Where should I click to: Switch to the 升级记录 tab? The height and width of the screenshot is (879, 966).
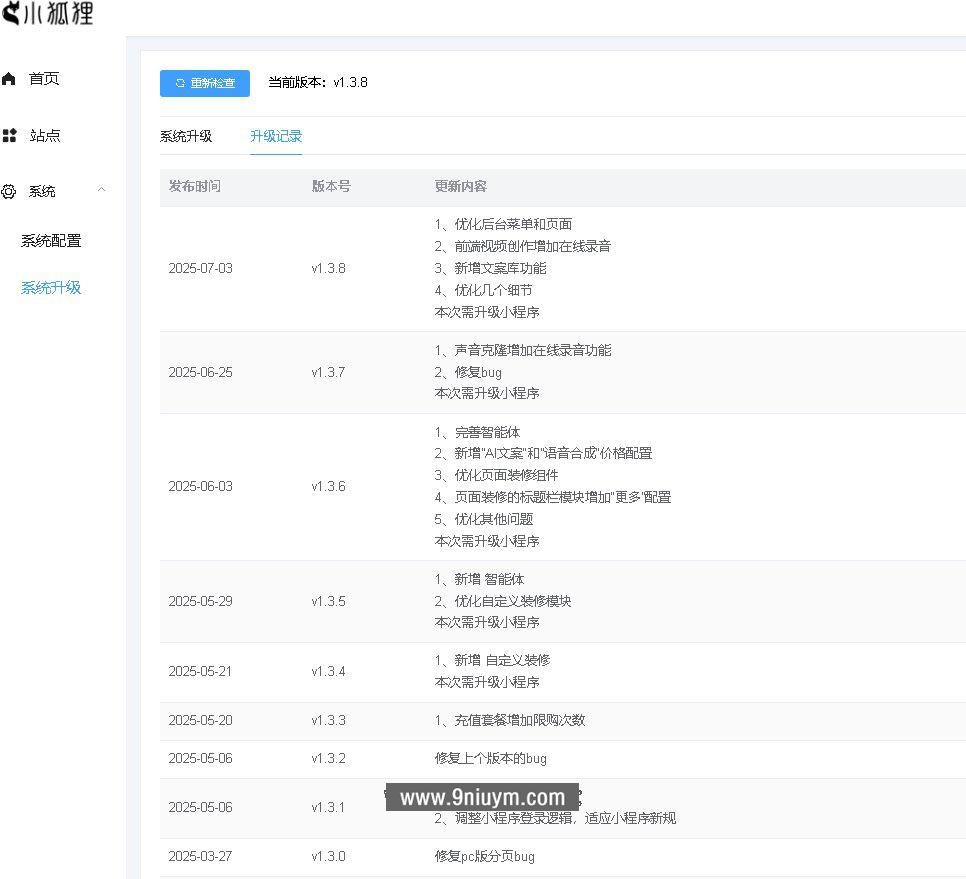(276, 136)
